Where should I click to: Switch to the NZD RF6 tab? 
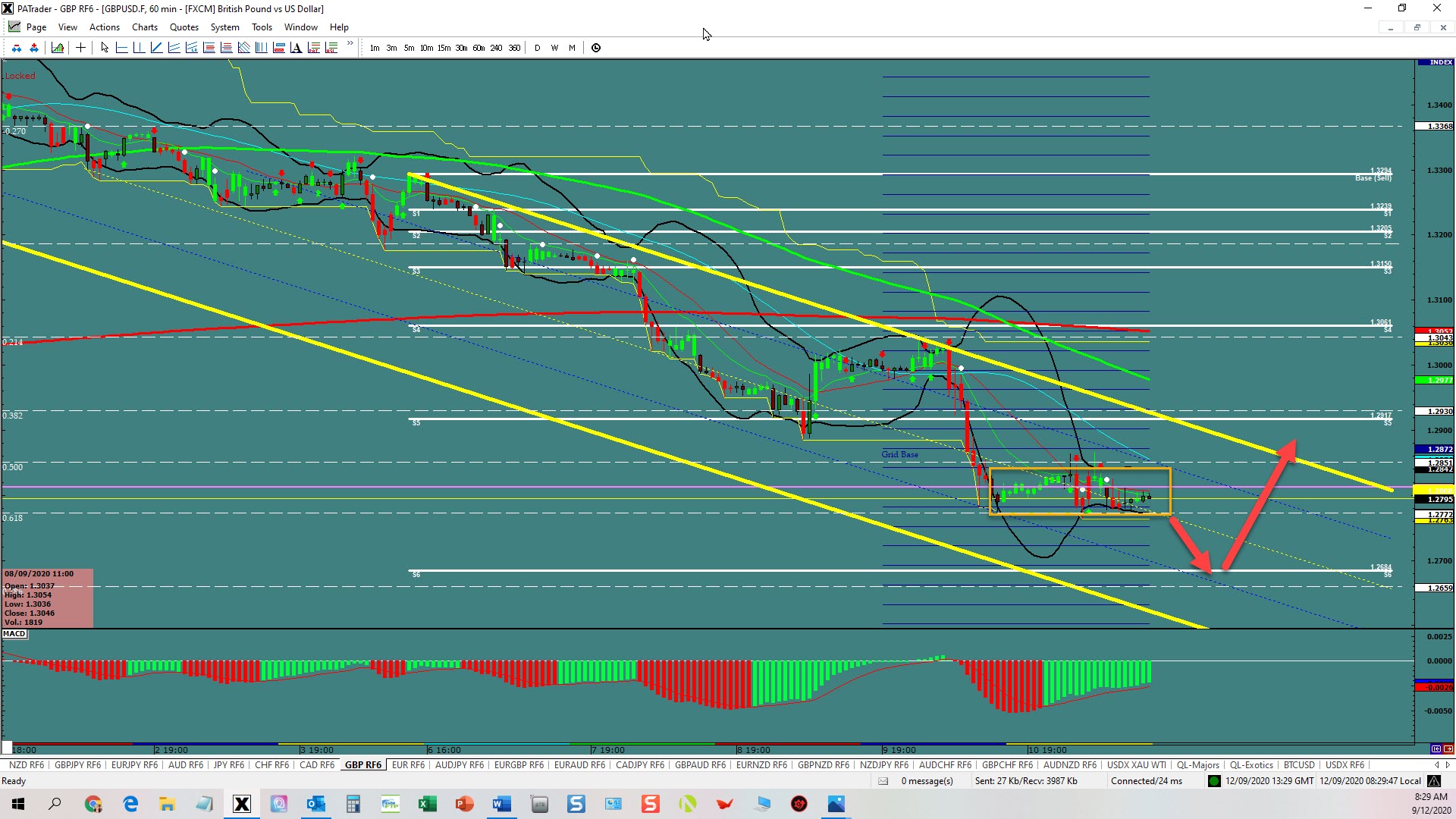27,765
